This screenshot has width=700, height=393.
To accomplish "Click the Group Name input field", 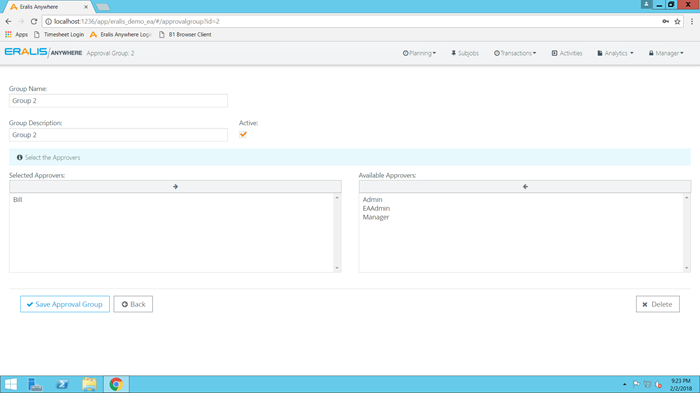I will [x=118, y=100].
